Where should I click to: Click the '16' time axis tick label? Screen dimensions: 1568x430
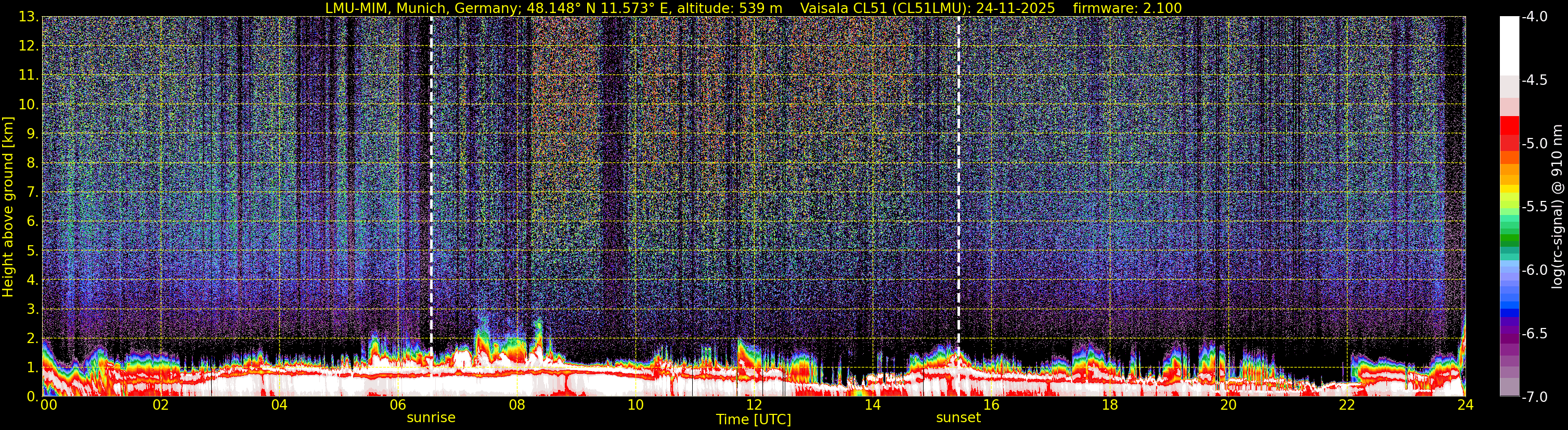991,405
